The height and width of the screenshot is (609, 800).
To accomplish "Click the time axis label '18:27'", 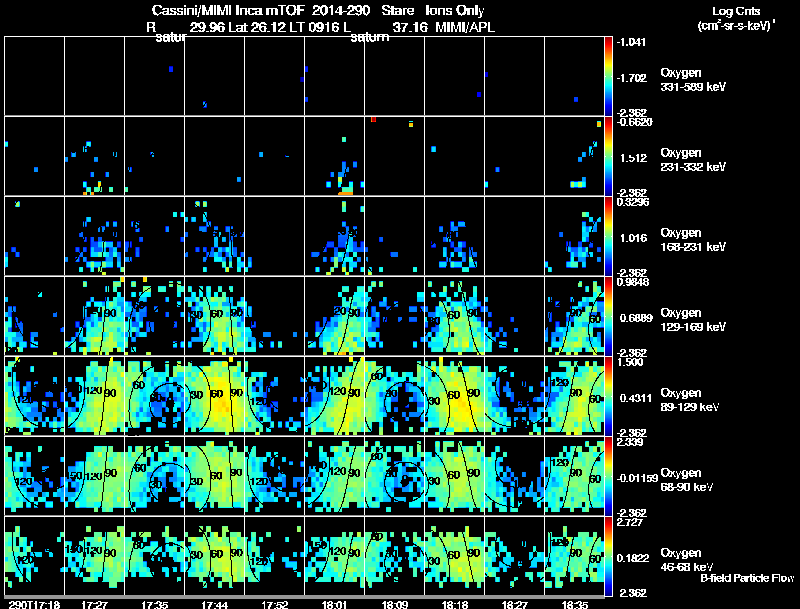I will [514, 604].
